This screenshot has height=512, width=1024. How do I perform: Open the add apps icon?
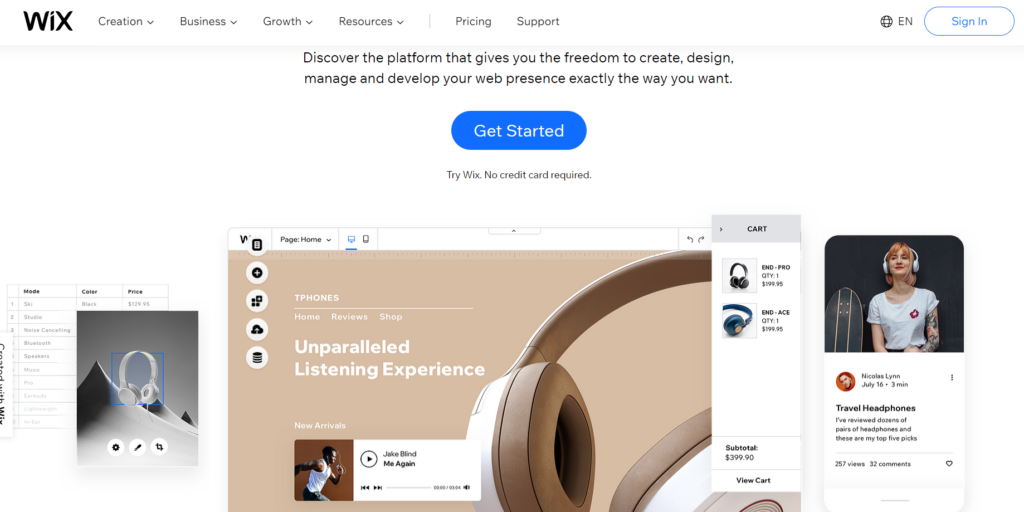click(x=257, y=301)
